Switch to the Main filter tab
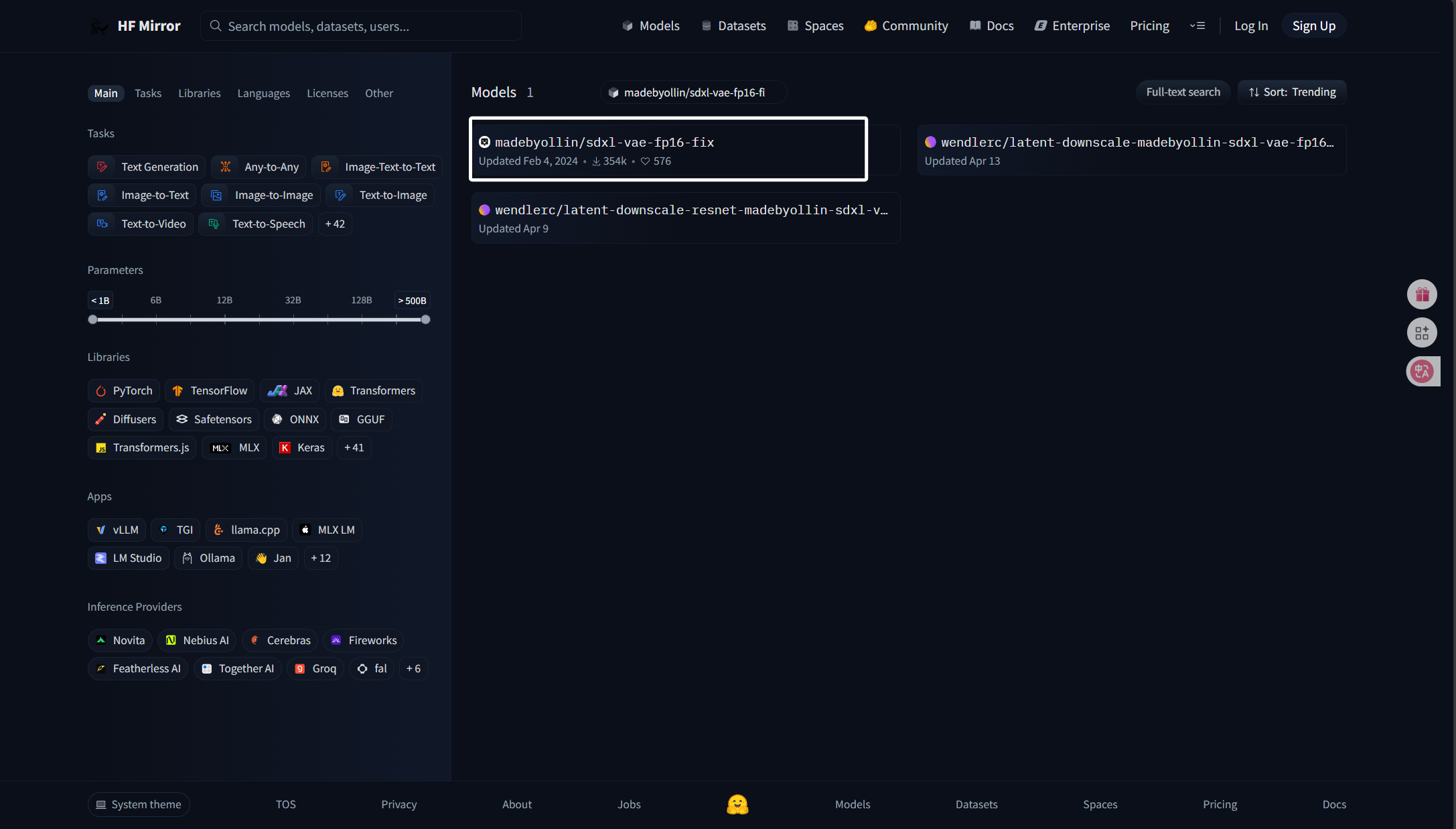Image resolution: width=1456 pixels, height=829 pixels. click(x=106, y=93)
